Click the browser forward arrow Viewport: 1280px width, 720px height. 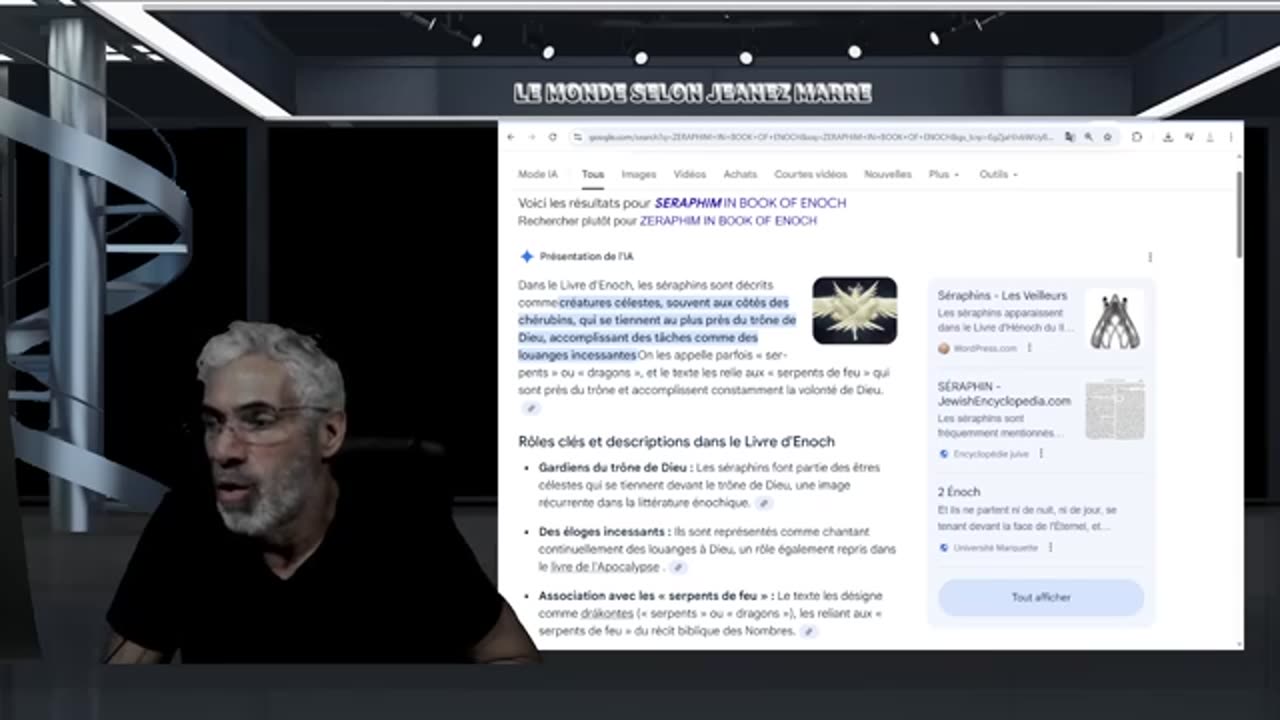tap(531, 137)
